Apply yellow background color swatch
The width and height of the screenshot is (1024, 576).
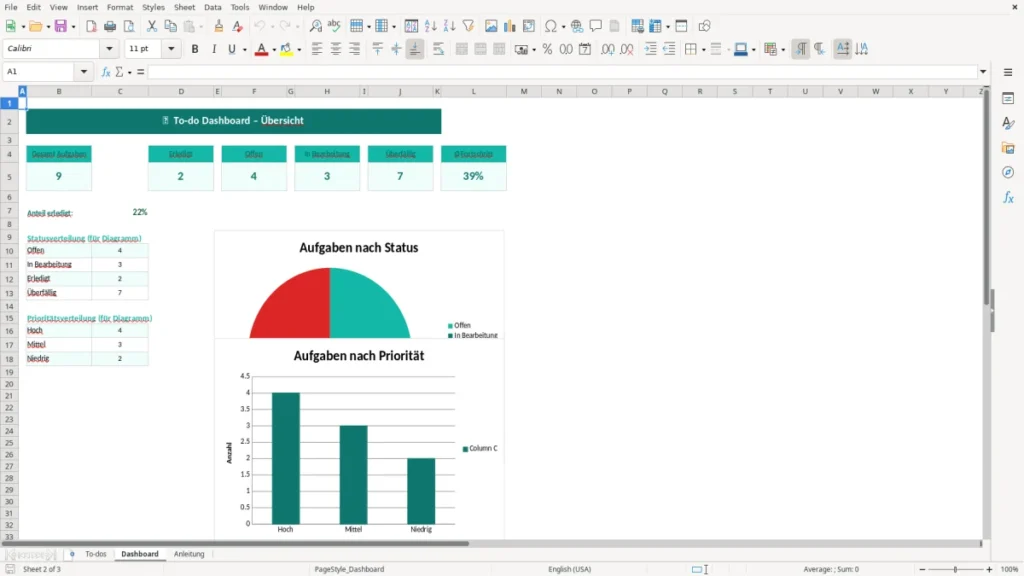coord(286,49)
